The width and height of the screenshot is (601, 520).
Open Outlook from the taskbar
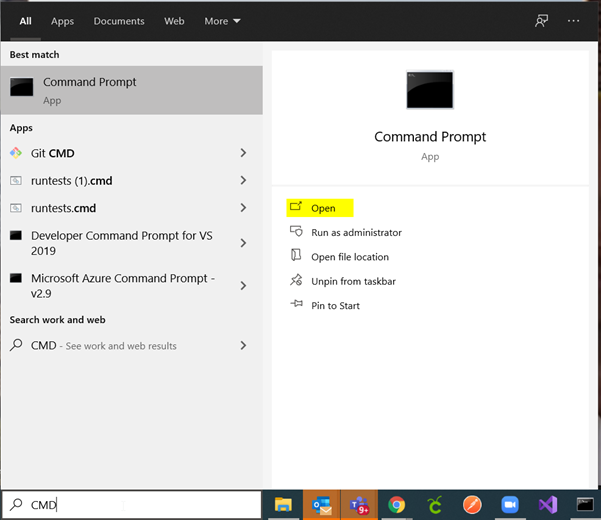coord(320,505)
